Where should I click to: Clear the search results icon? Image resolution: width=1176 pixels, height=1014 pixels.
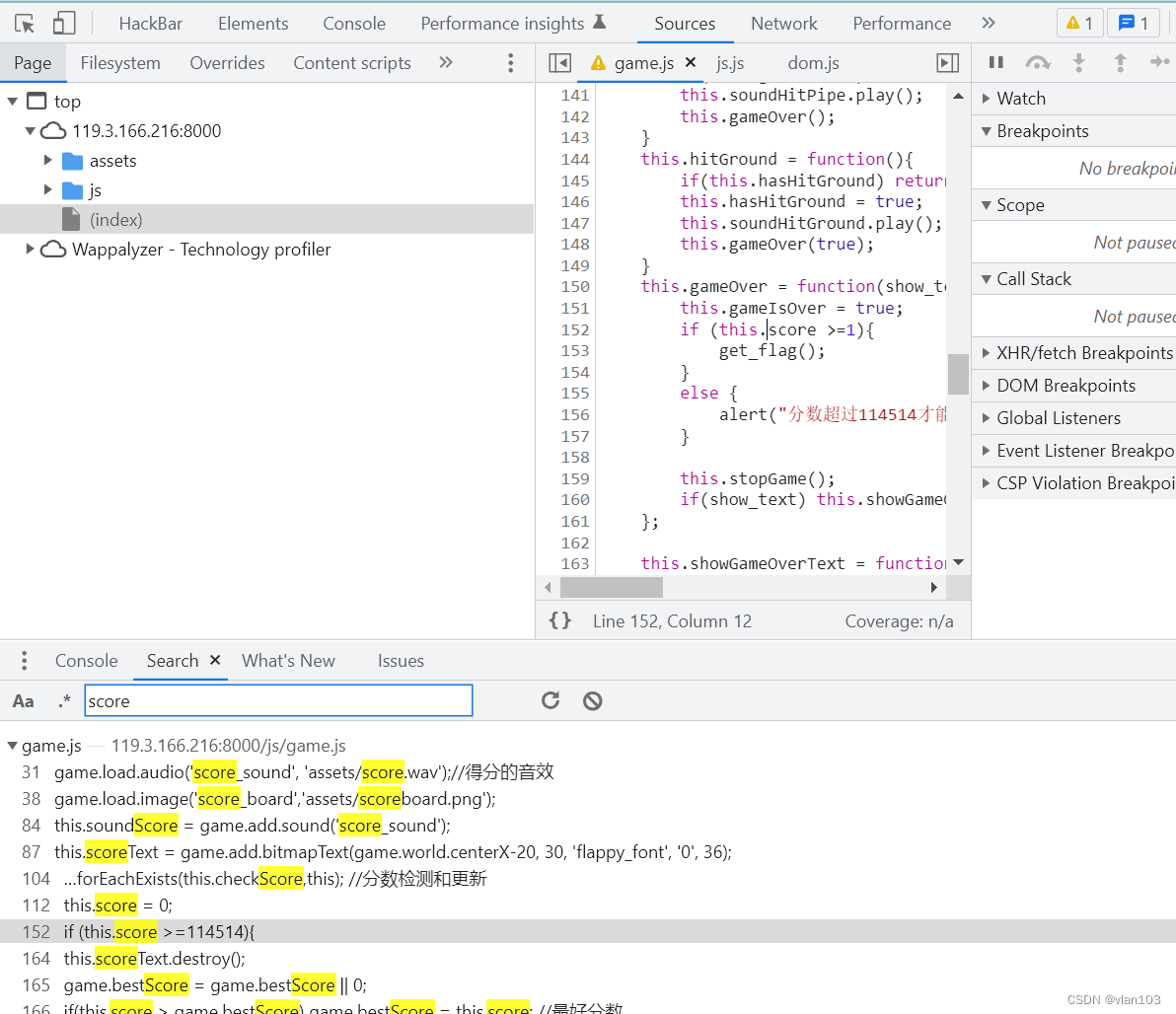tap(592, 700)
